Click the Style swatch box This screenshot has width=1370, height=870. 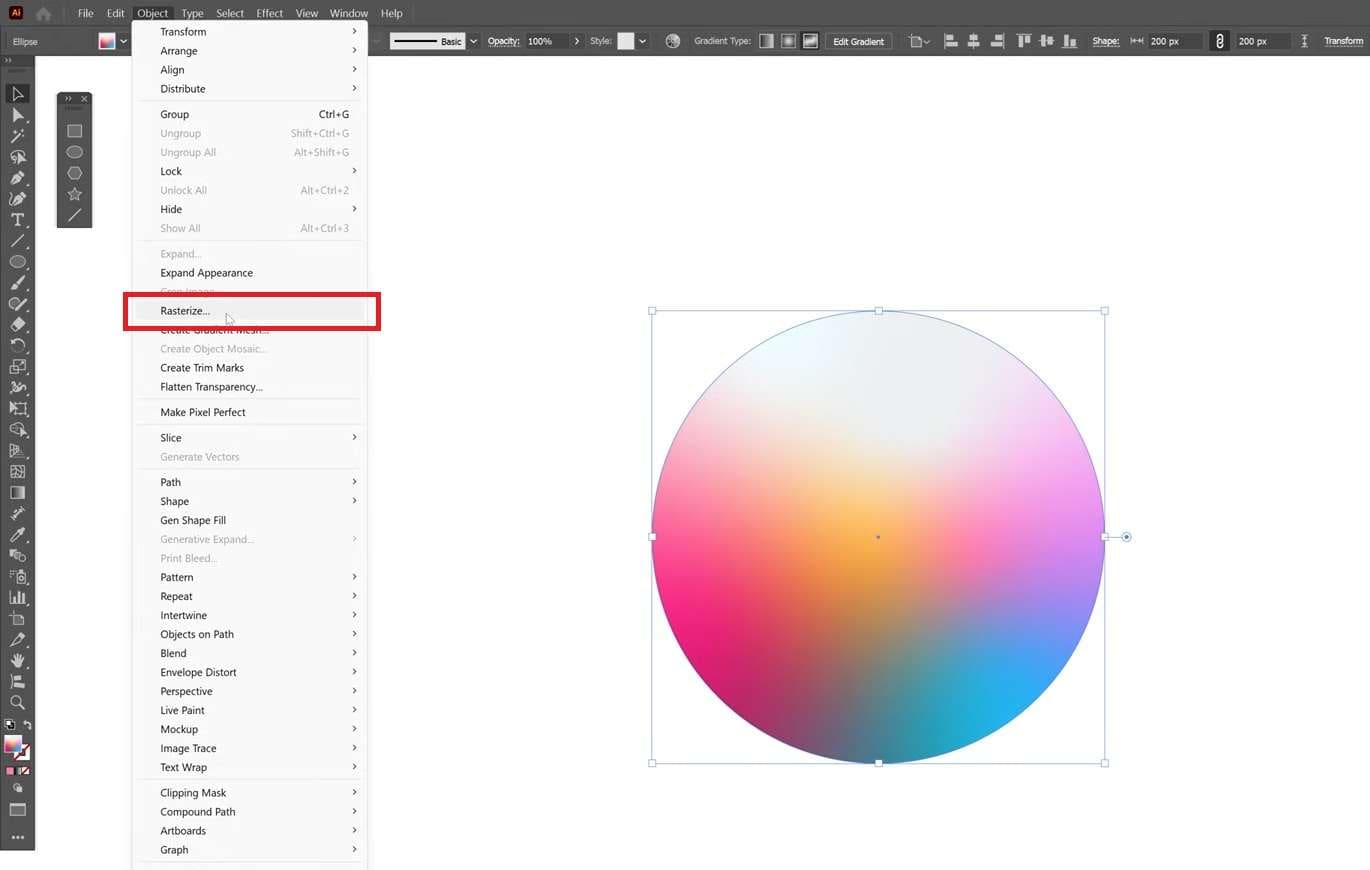[x=626, y=41]
